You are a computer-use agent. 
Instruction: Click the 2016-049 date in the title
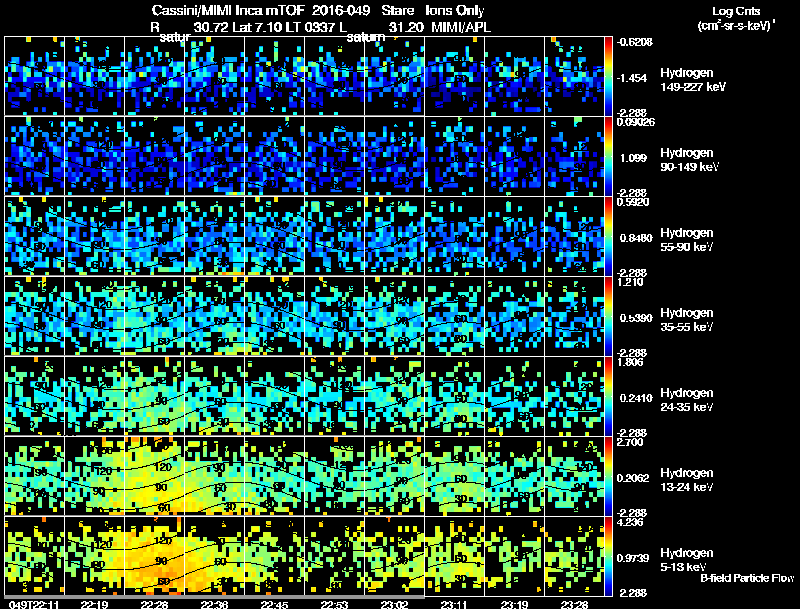pos(341,11)
